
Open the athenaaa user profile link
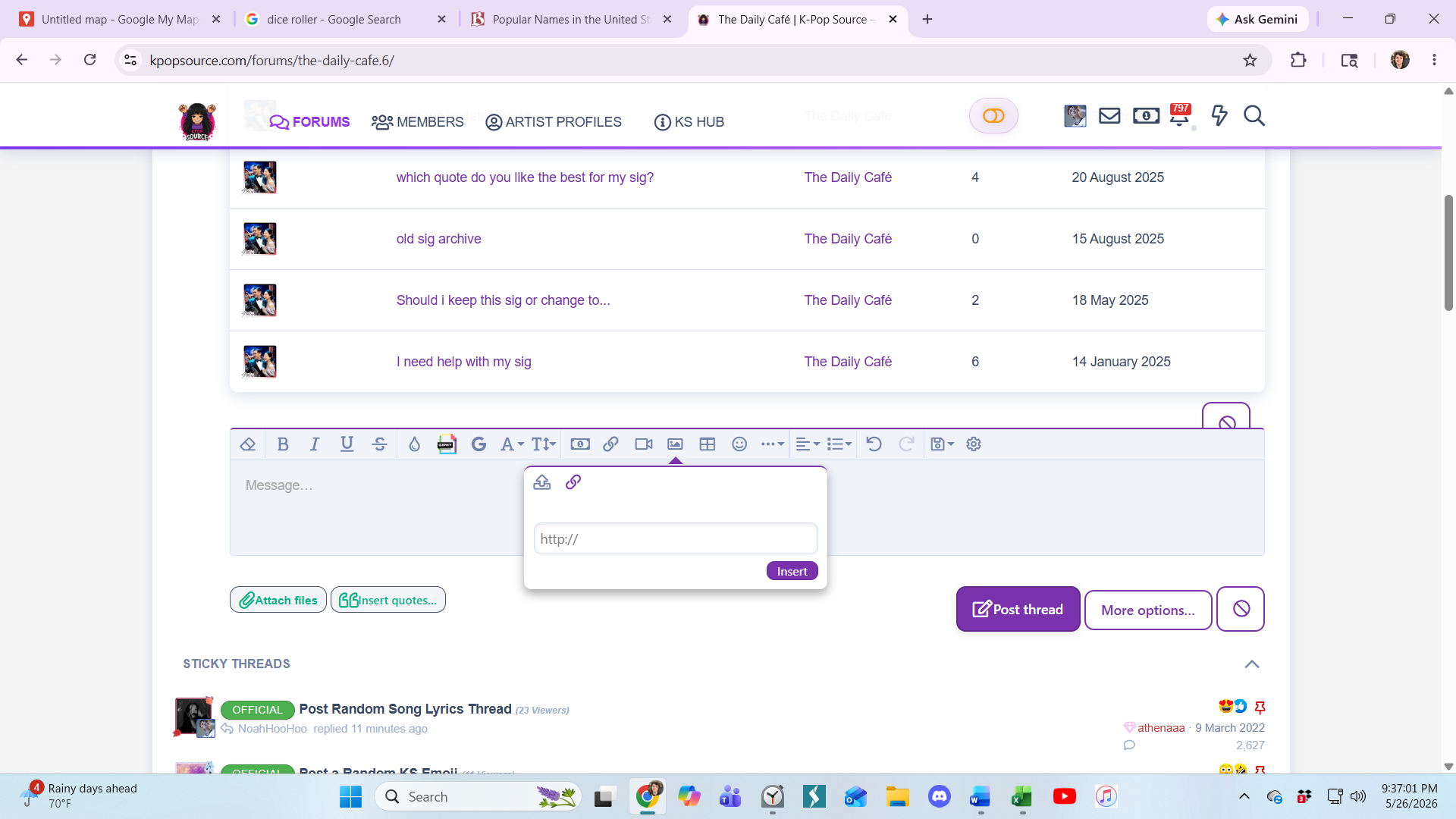(1160, 728)
